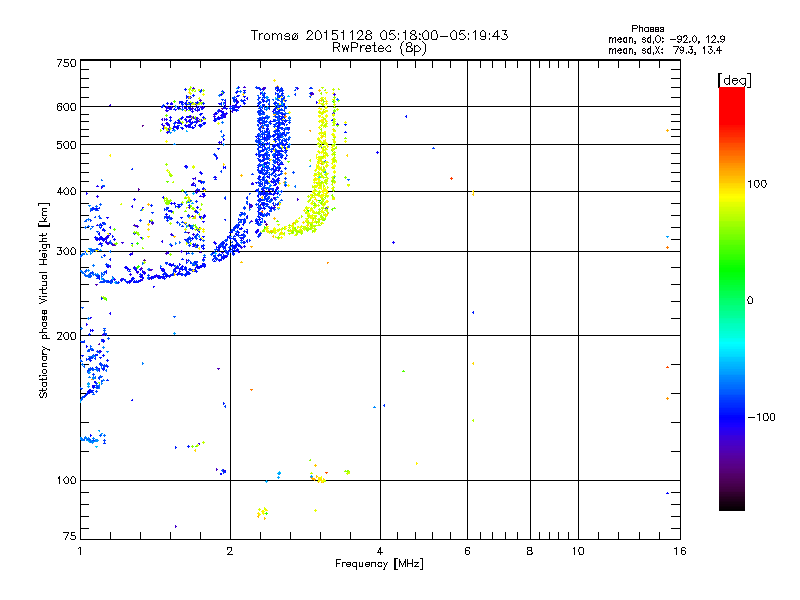Viewport: 800px width, 600px height.
Task: Click the y-axis tick label '300'
Action: click(x=66, y=251)
